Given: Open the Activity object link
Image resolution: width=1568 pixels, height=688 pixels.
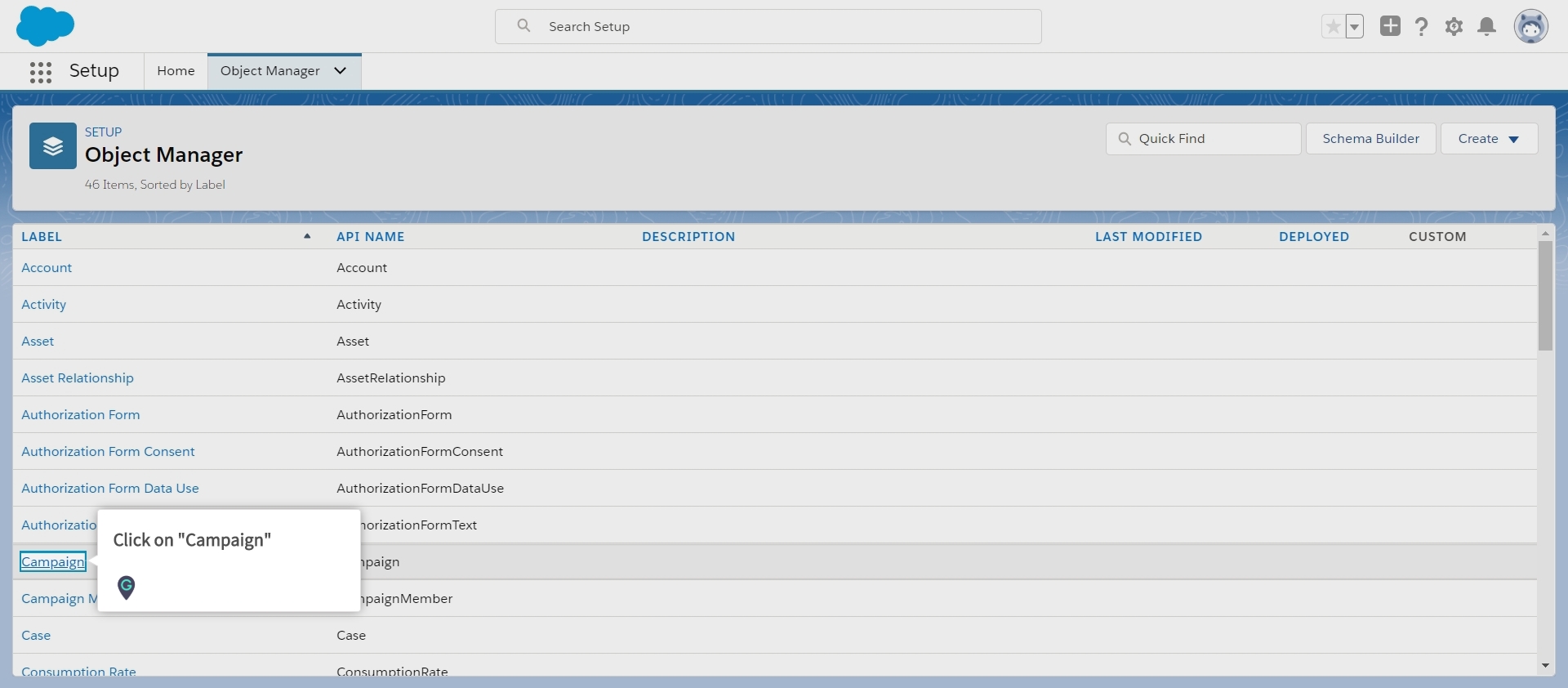Looking at the screenshot, I should click(x=44, y=305).
